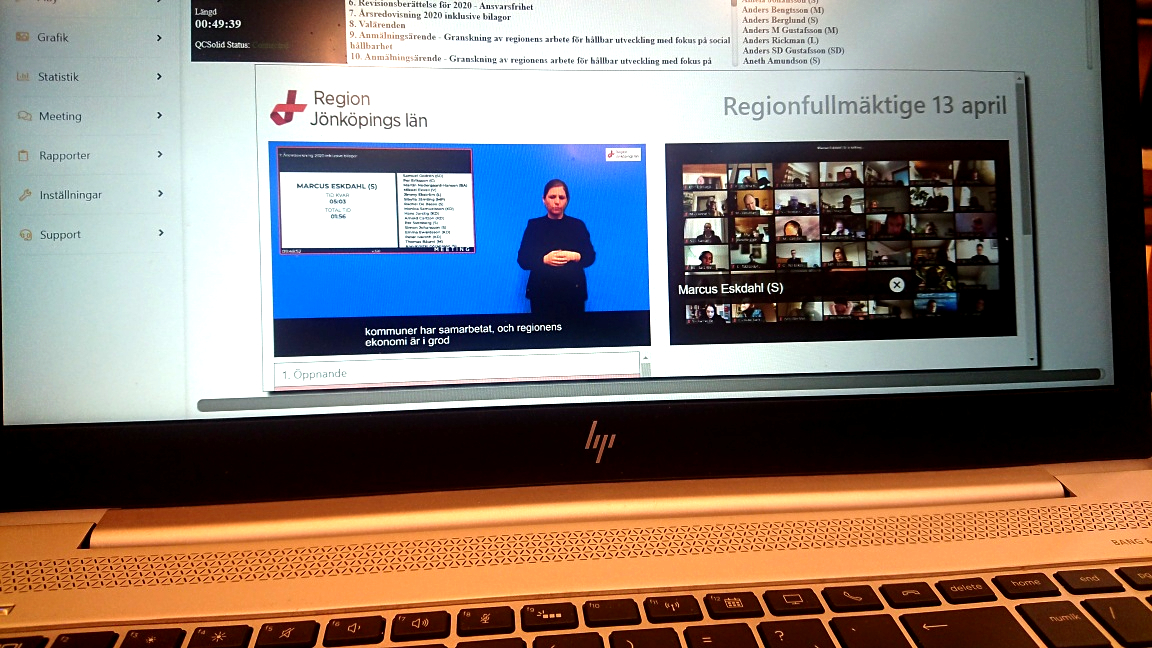Select Anders Rickman (L) in name list

click(x=780, y=40)
